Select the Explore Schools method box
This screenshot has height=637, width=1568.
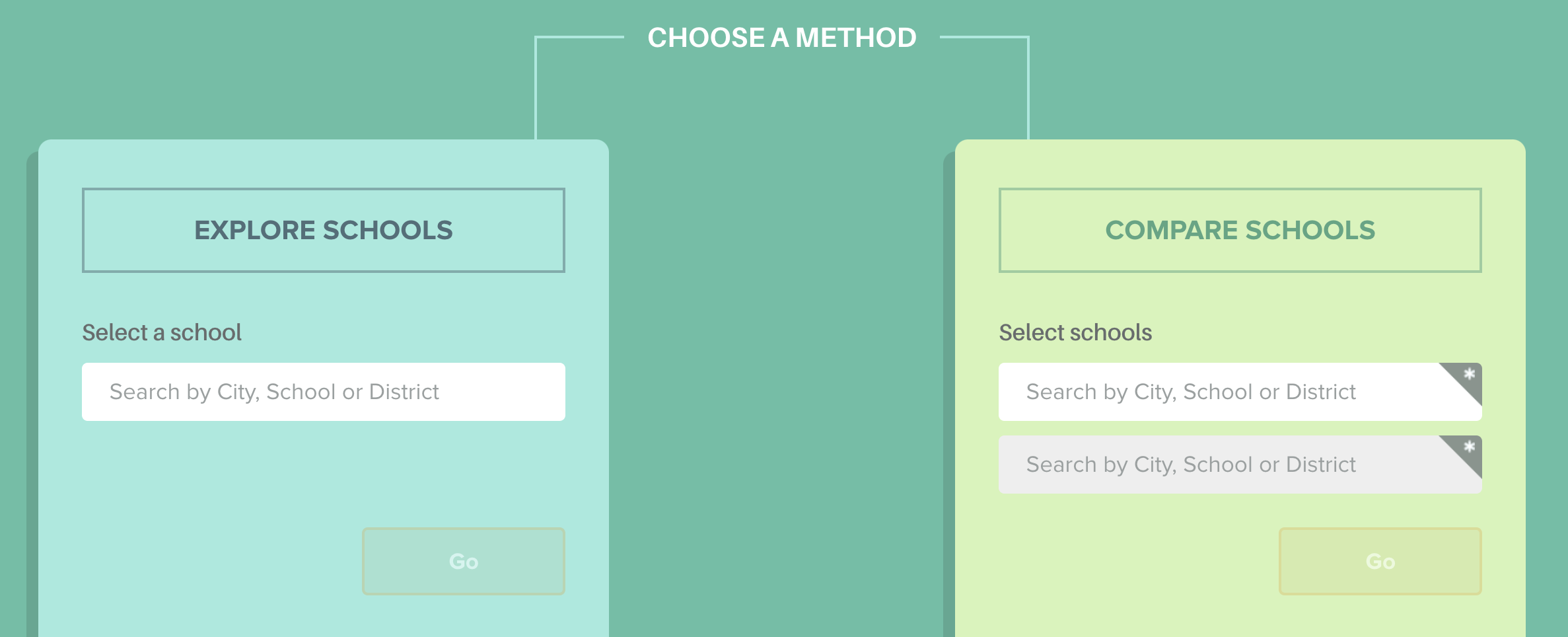(324, 230)
